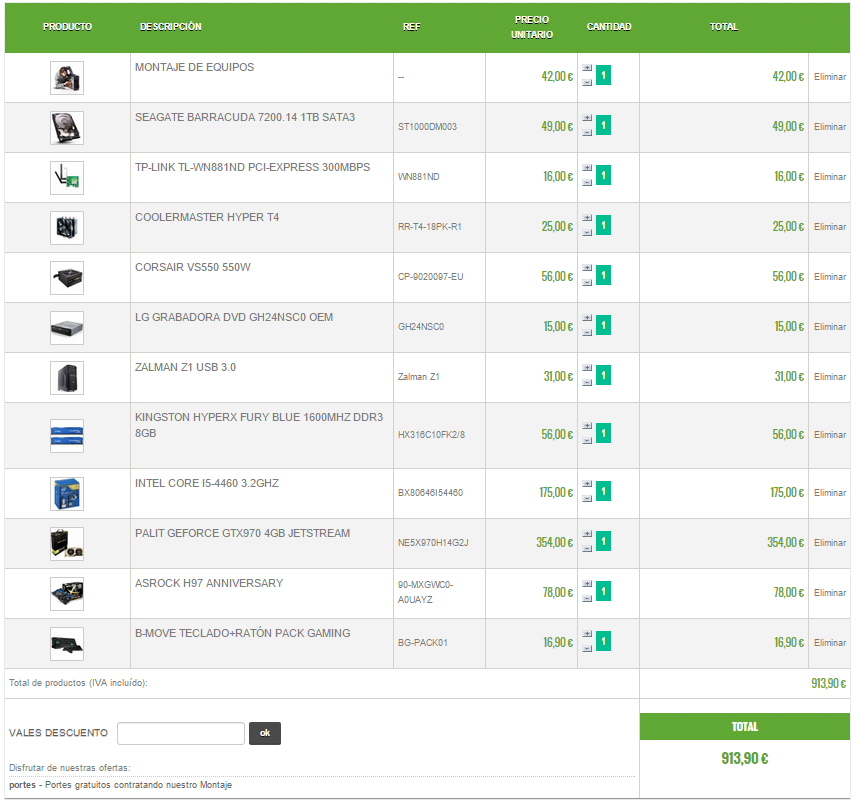Increase quantity of Palit GeForce GTX970
This screenshot has width=858, height=803.
click(x=587, y=534)
